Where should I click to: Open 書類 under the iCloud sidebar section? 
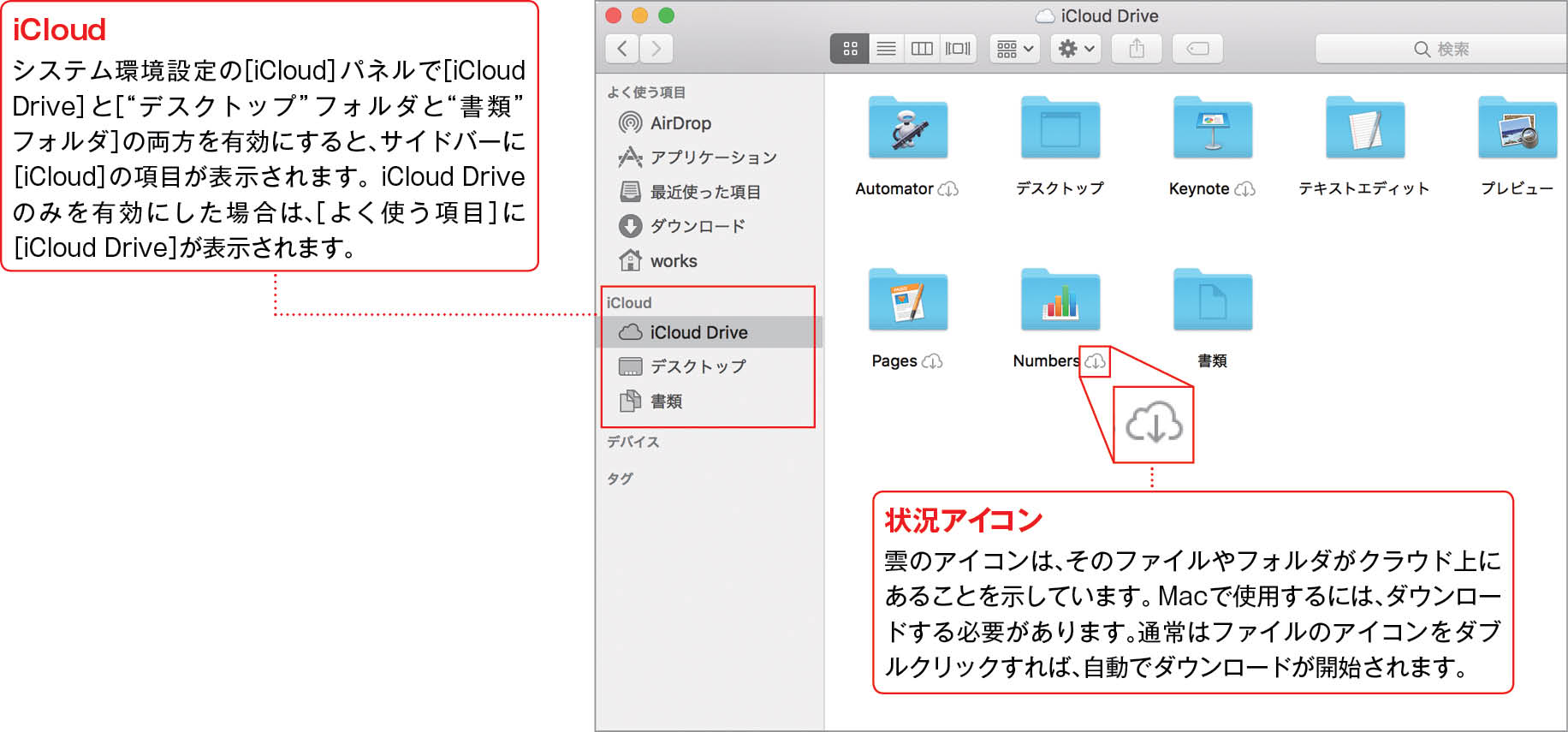tap(666, 401)
